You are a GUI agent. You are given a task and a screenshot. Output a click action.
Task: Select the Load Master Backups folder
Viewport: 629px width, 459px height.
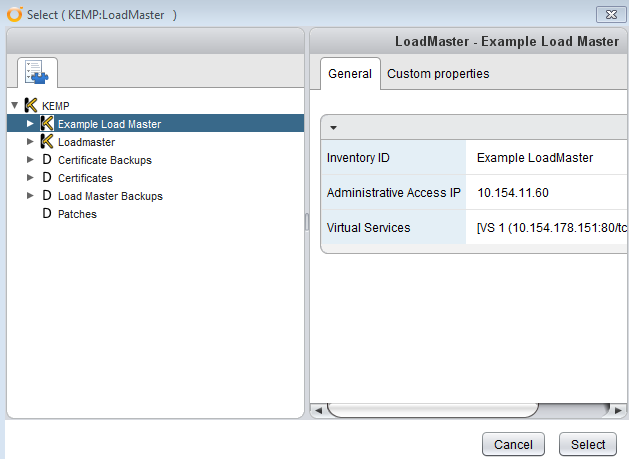110,196
